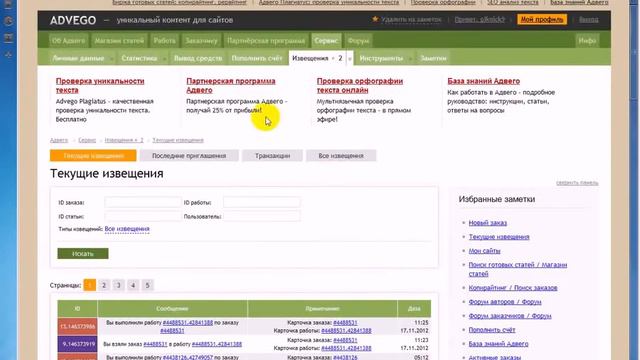Click the 'Выход' logout link

tap(588, 20)
